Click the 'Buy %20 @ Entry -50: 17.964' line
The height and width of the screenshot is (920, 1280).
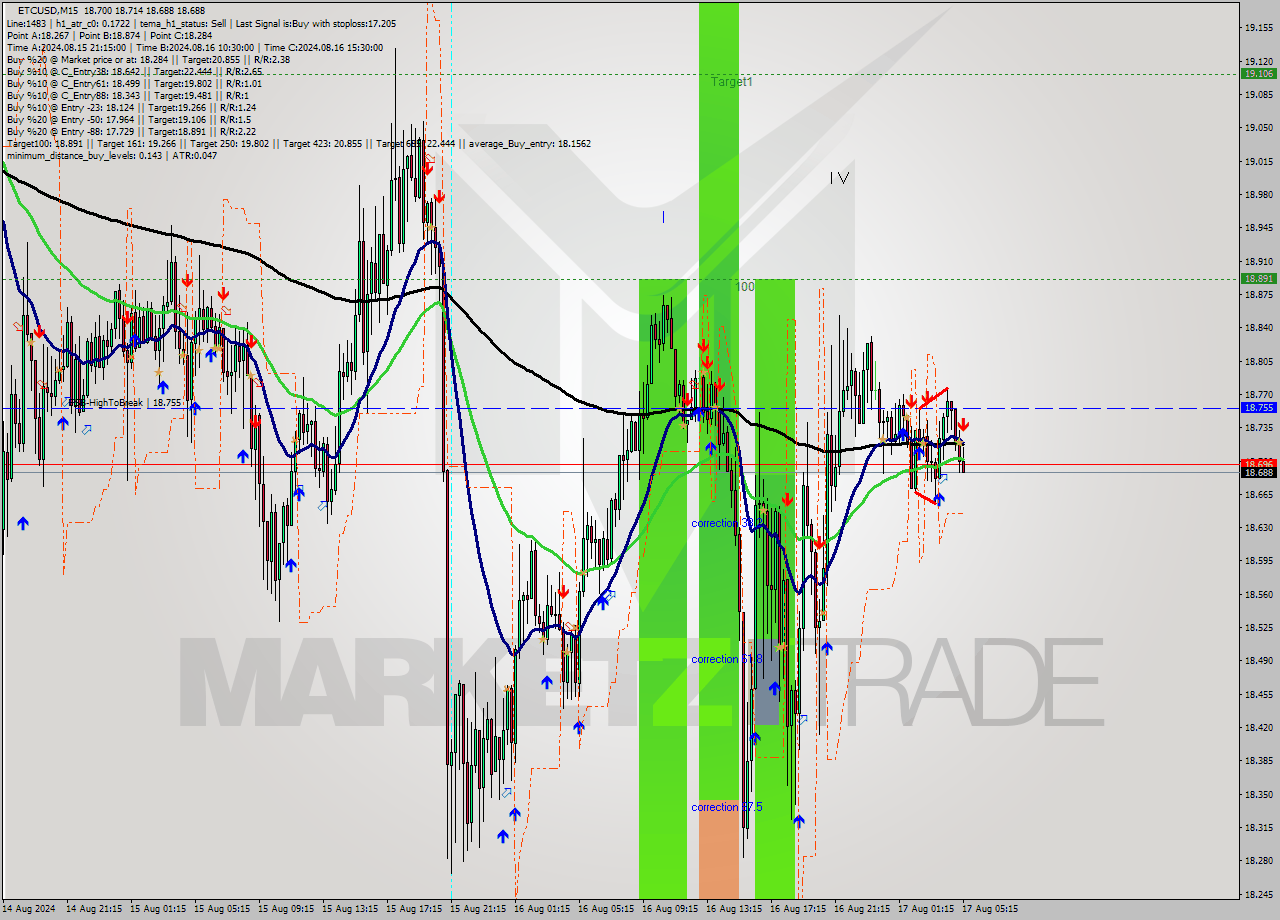tap(128, 119)
